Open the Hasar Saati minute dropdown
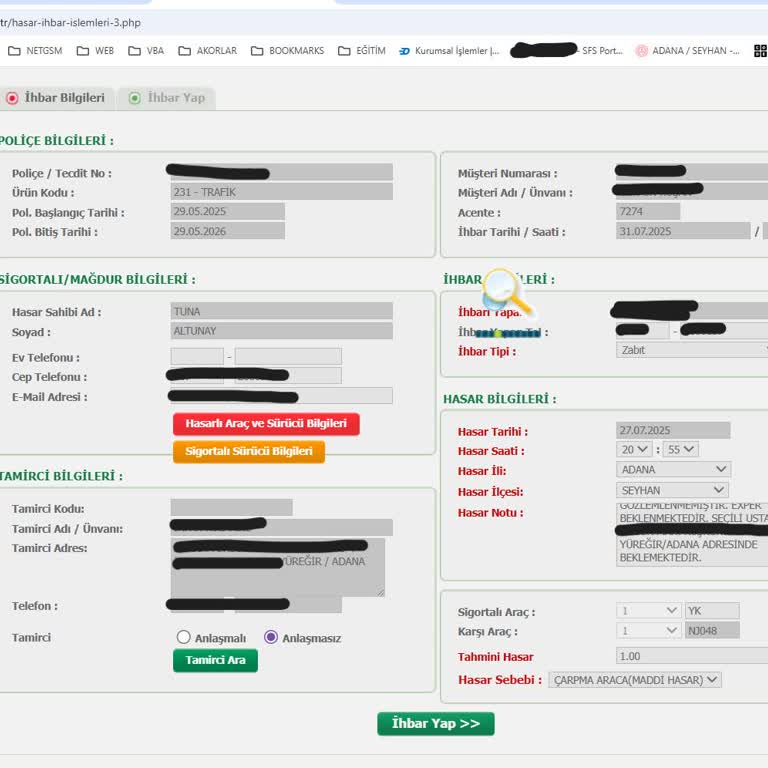 [681, 449]
